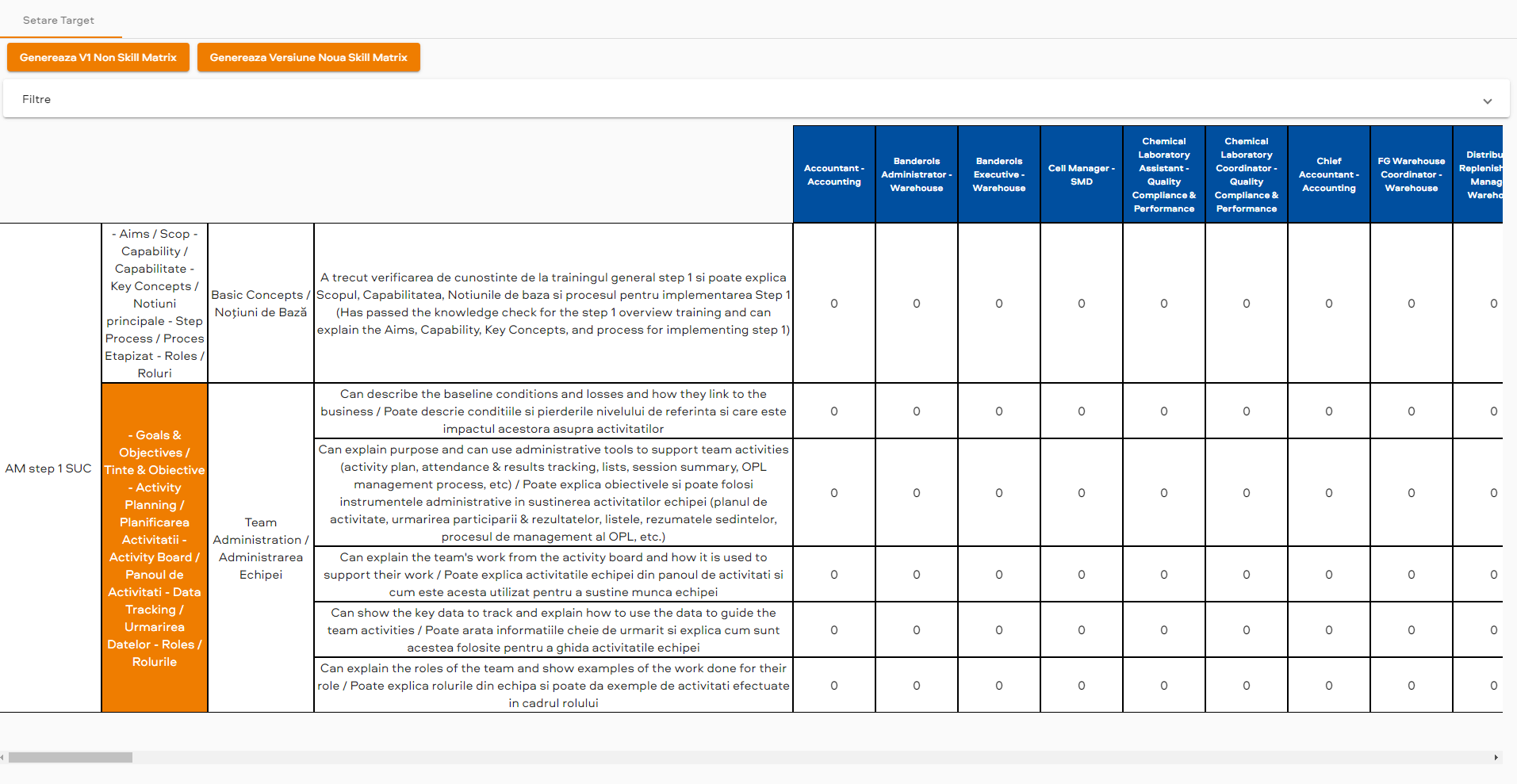Click AM step 1 SUC row label
The width and height of the screenshot is (1517, 784).
(49, 468)
